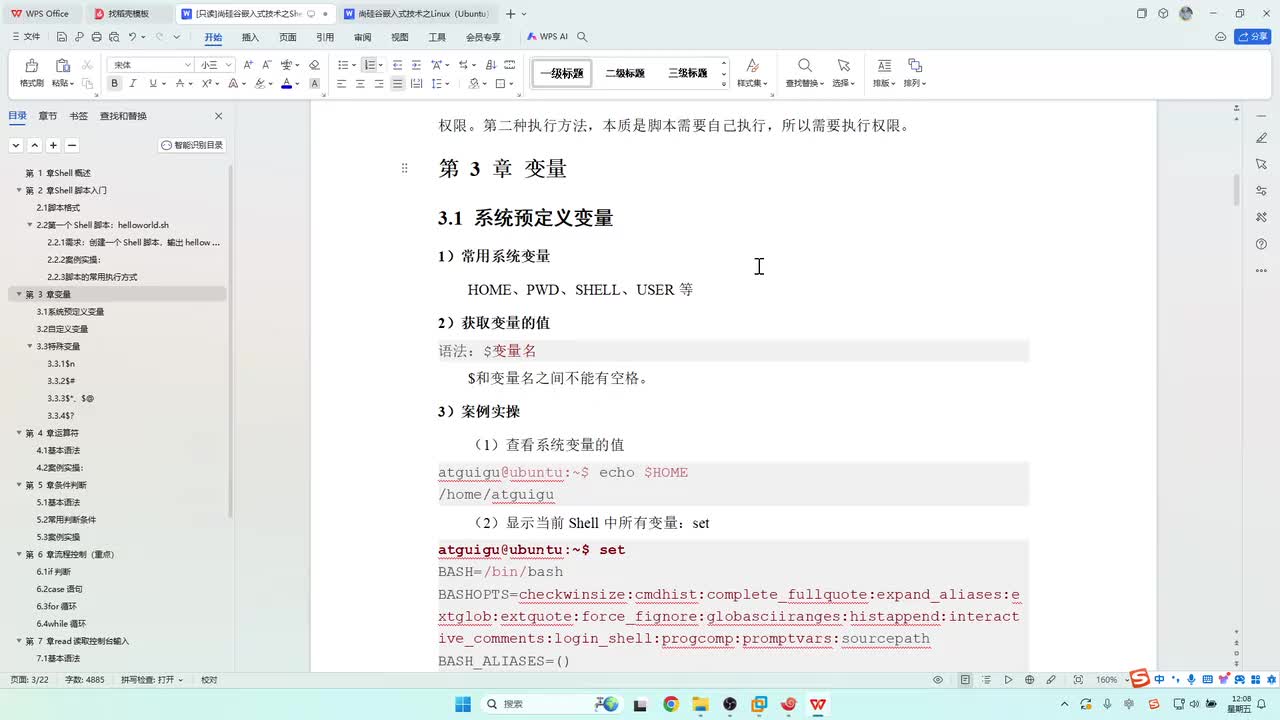Toggle center alignment button

tap(360, 84)
